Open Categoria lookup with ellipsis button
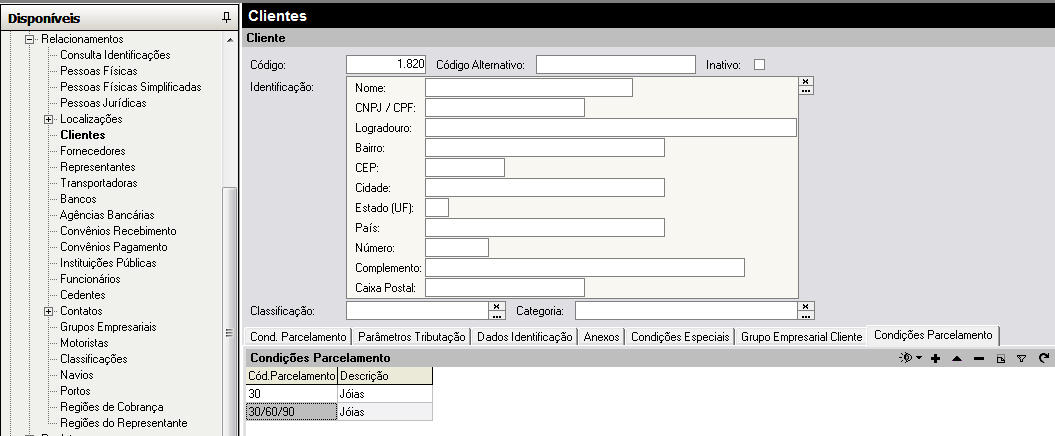 [806, 315]
